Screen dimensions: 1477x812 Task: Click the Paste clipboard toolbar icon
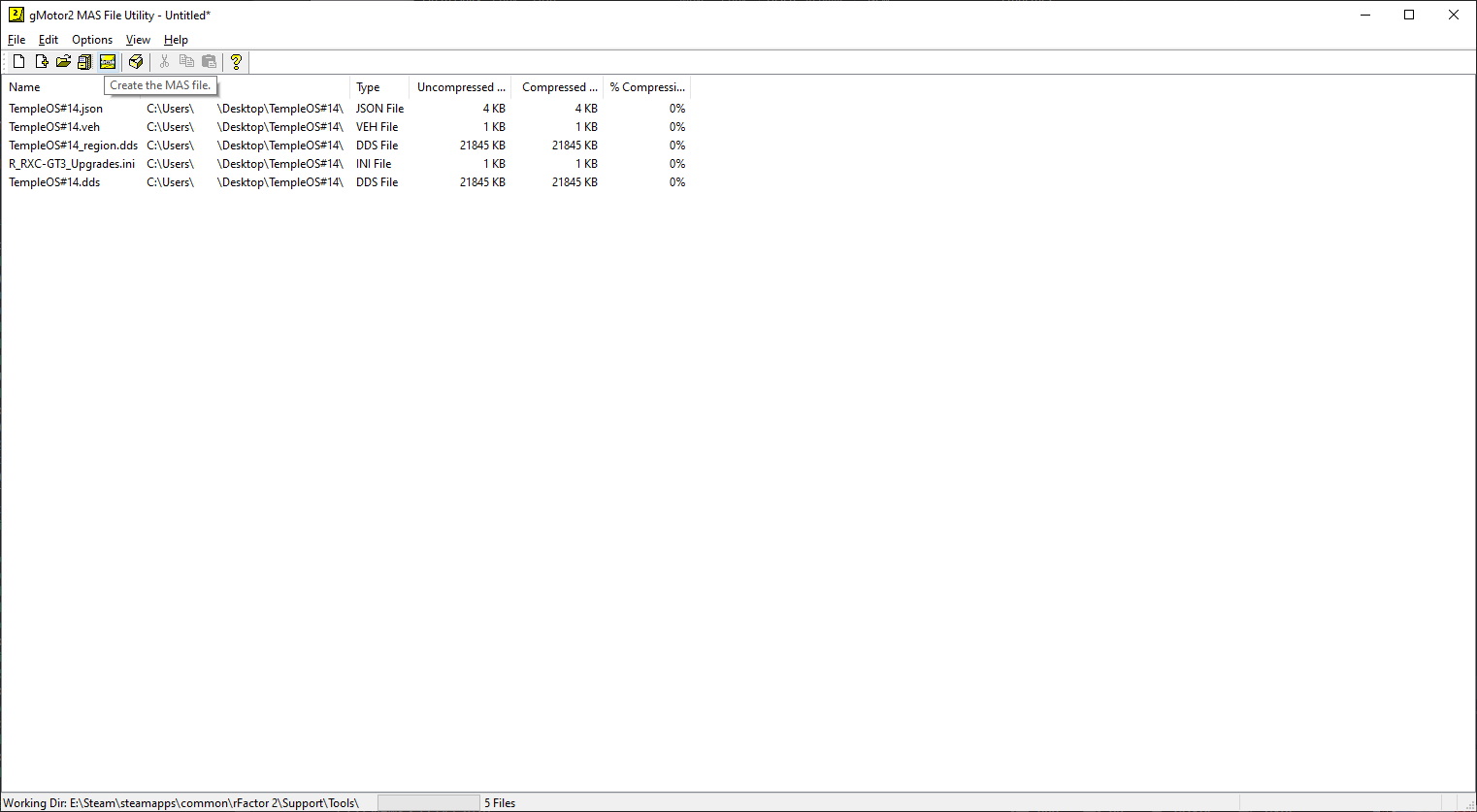coord(209,62)
